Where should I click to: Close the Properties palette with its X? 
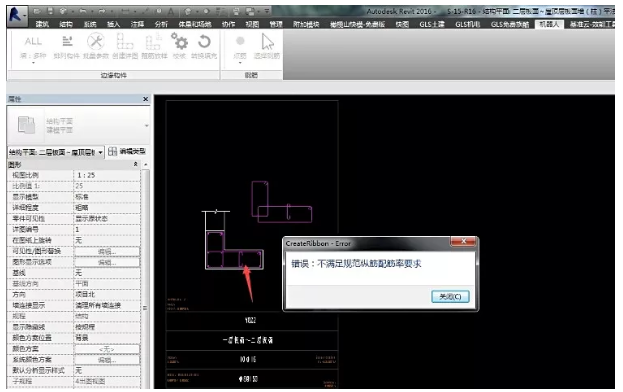tap(145, 99)
